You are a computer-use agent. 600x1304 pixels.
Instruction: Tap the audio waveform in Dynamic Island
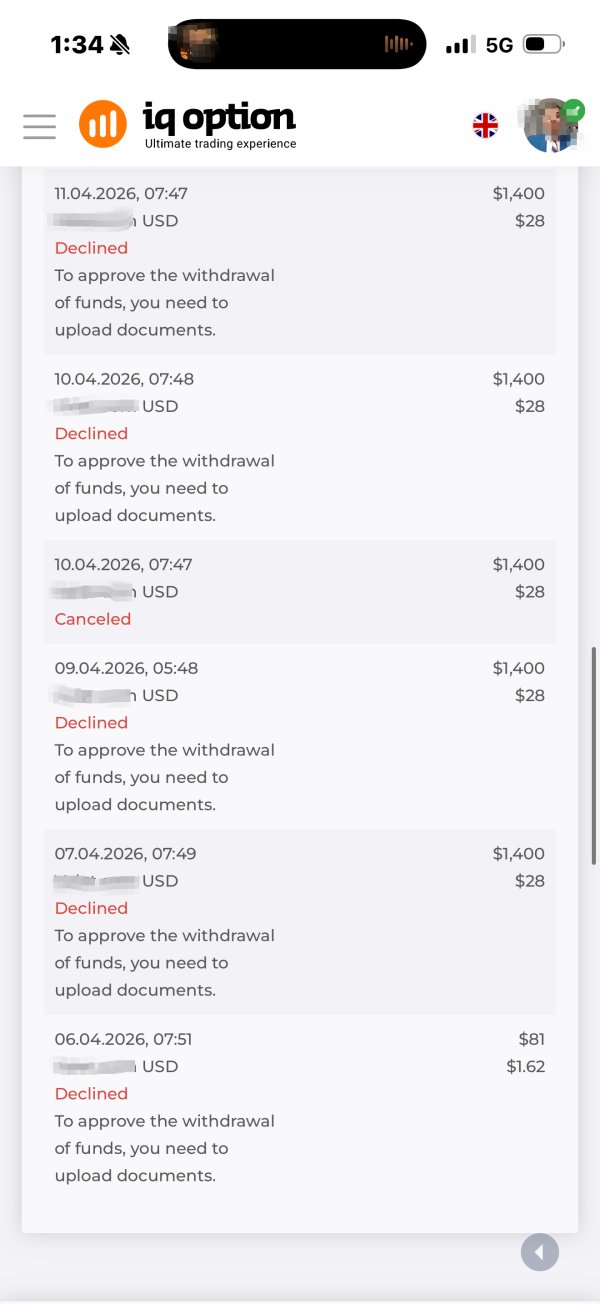(x=398, y=45)
